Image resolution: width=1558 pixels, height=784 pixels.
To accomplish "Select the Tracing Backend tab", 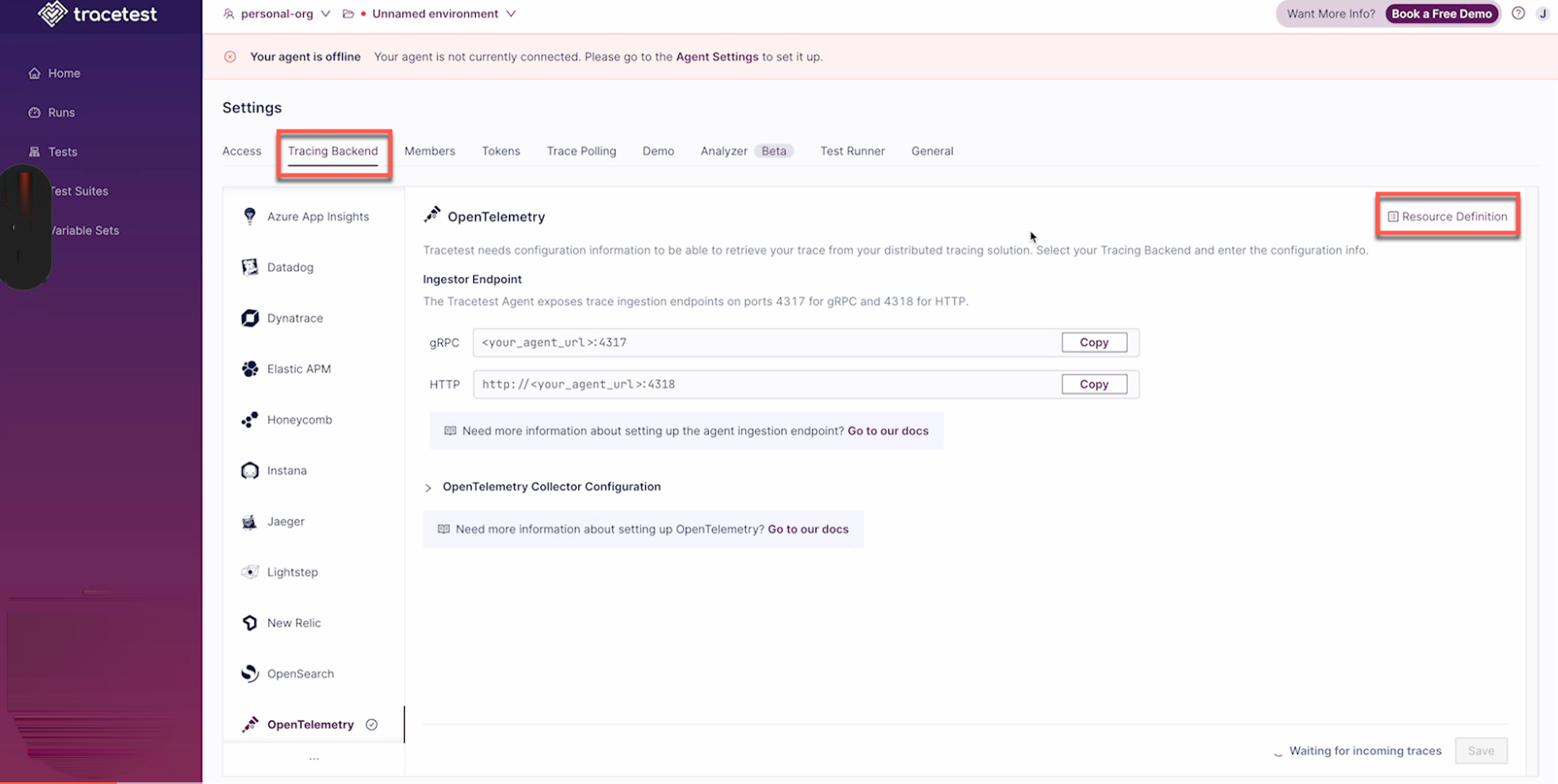I will click(333, 151).
